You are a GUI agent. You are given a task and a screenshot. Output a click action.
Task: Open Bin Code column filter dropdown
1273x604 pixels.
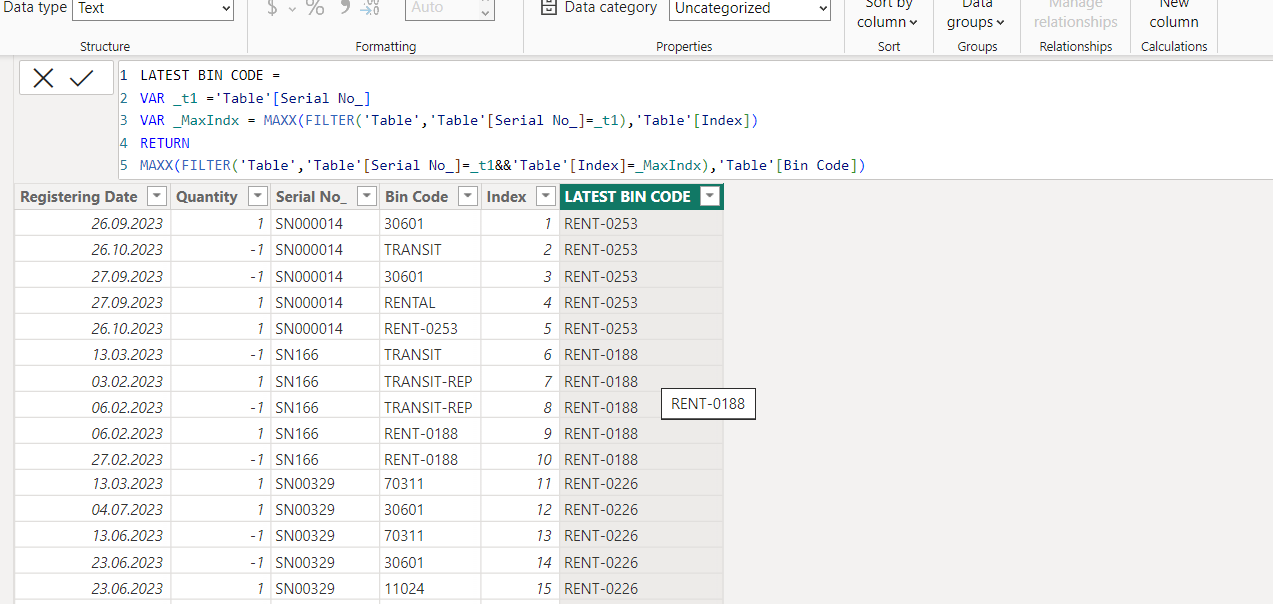[468, 197]
